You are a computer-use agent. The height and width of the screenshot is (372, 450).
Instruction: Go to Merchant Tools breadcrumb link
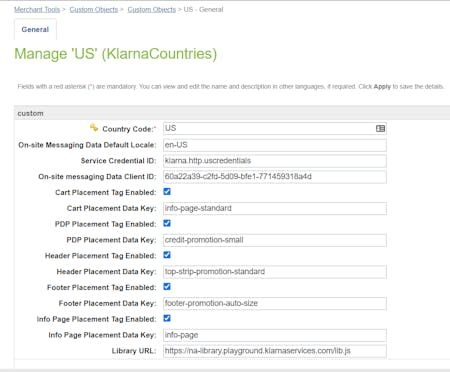(37, 10)
